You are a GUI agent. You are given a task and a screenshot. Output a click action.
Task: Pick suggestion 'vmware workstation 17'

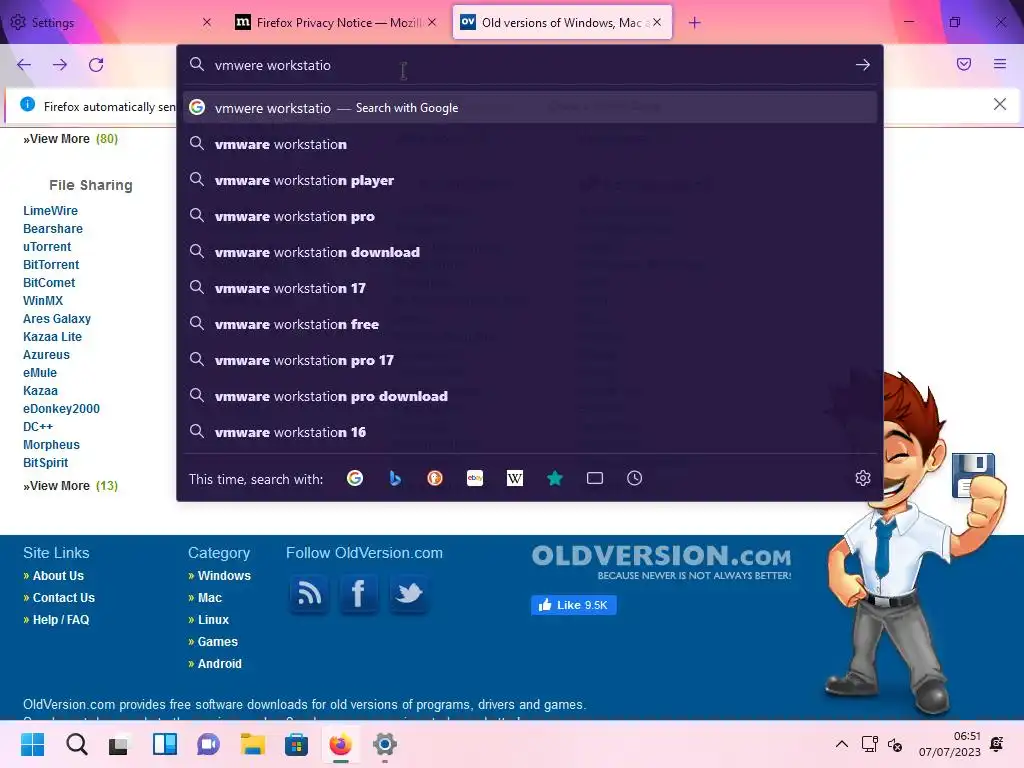click(x=530, y=288)
